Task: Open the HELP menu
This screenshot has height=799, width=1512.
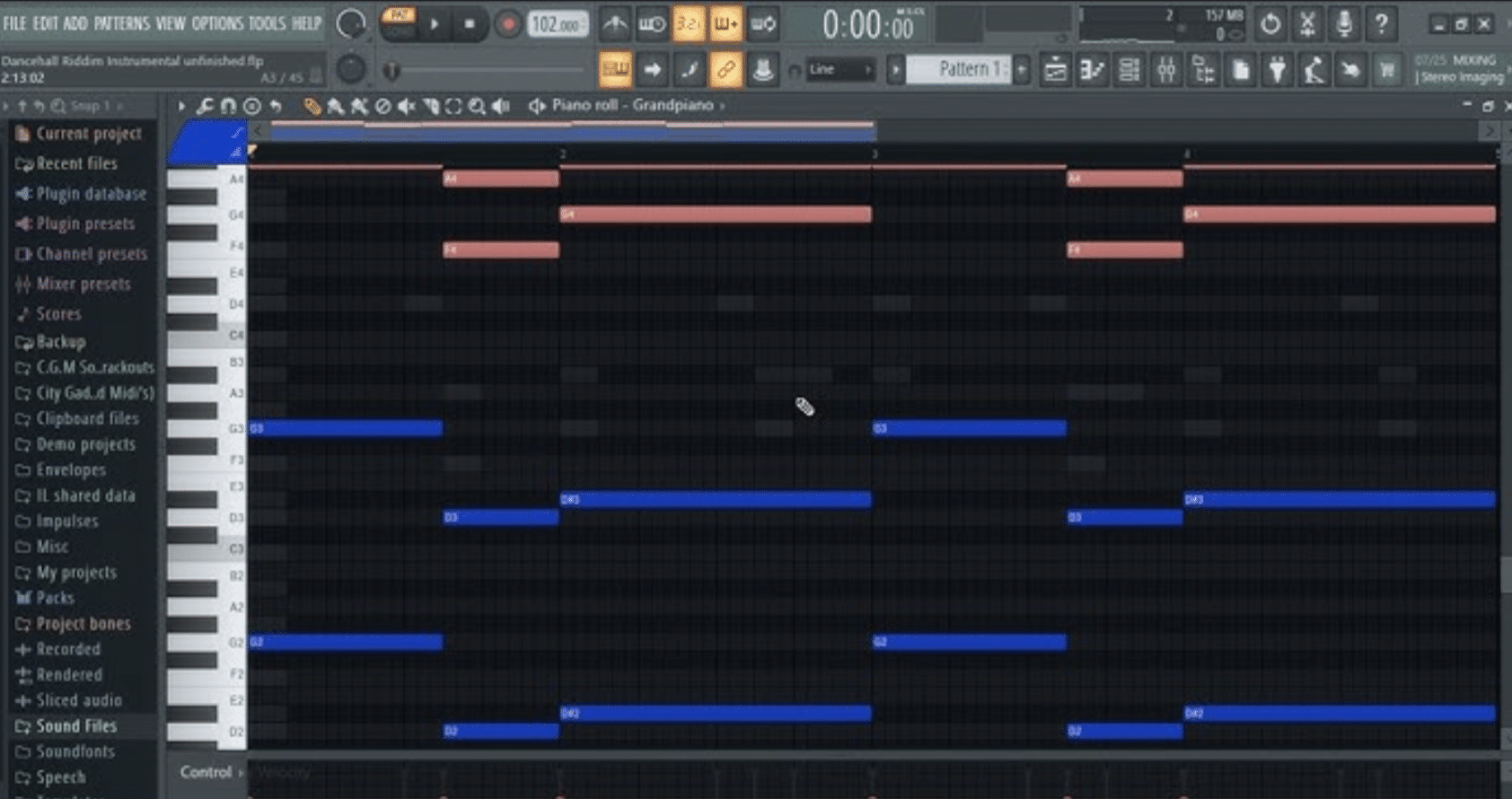Action: coord(306,23)
